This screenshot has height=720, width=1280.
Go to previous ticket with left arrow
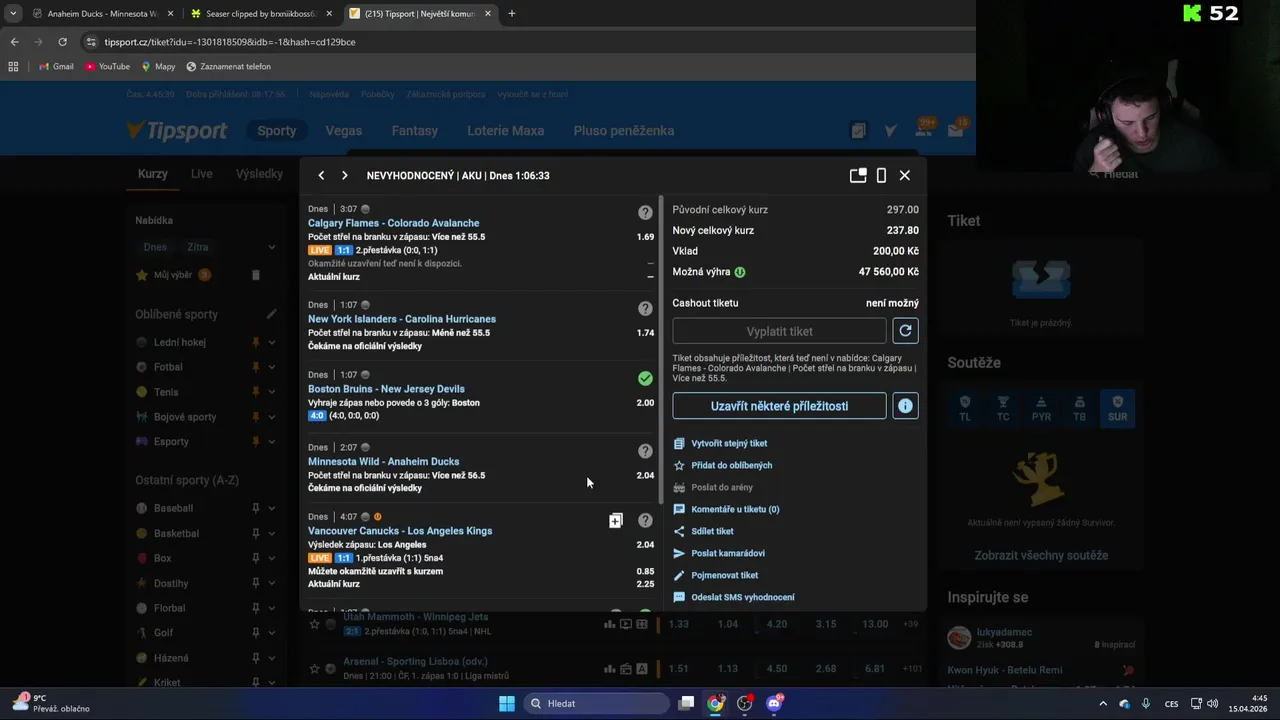pyautogui.click(x=321, y=175)
